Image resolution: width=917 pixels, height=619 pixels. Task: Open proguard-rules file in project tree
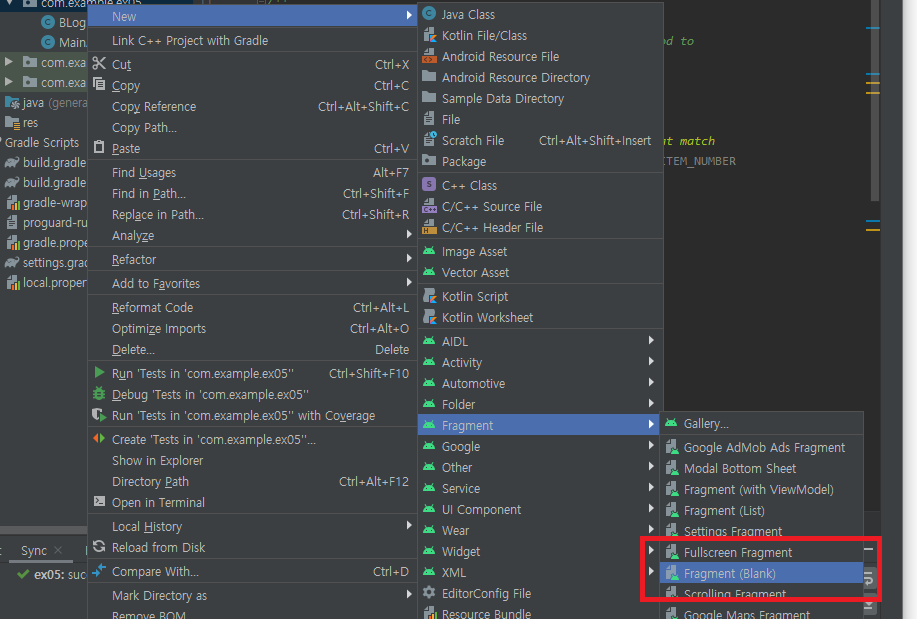47,222
